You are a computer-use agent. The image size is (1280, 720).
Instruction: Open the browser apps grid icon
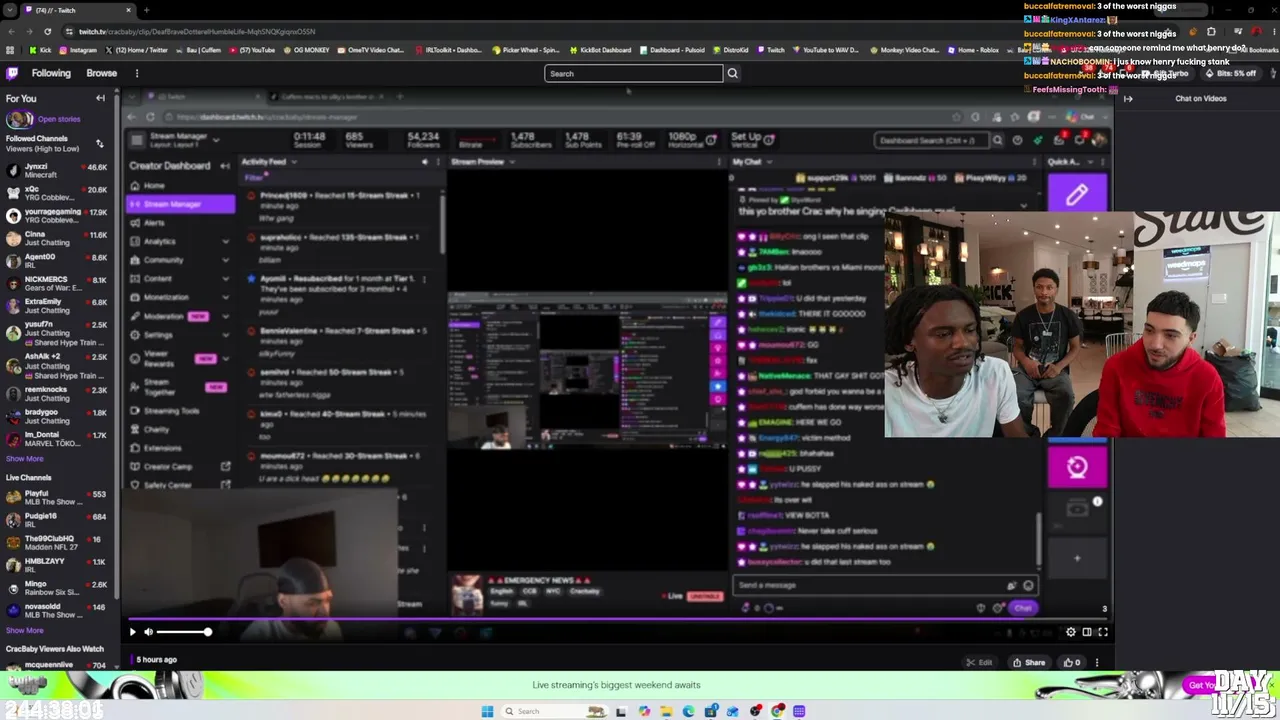pos(10,50)
